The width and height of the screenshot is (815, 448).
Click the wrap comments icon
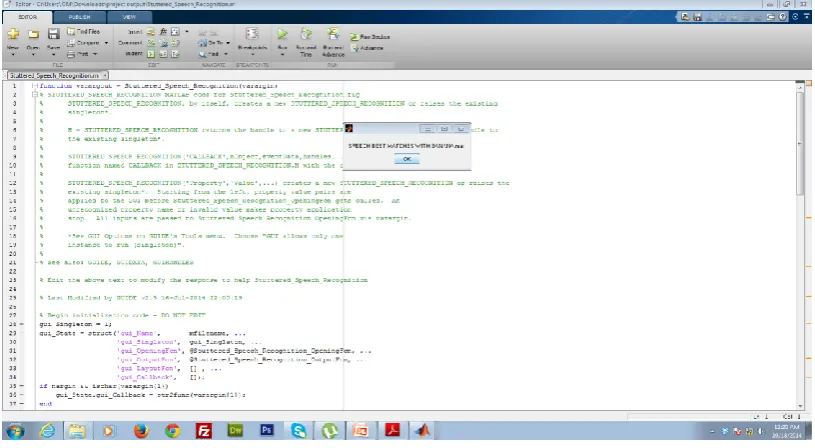point(175,43)
